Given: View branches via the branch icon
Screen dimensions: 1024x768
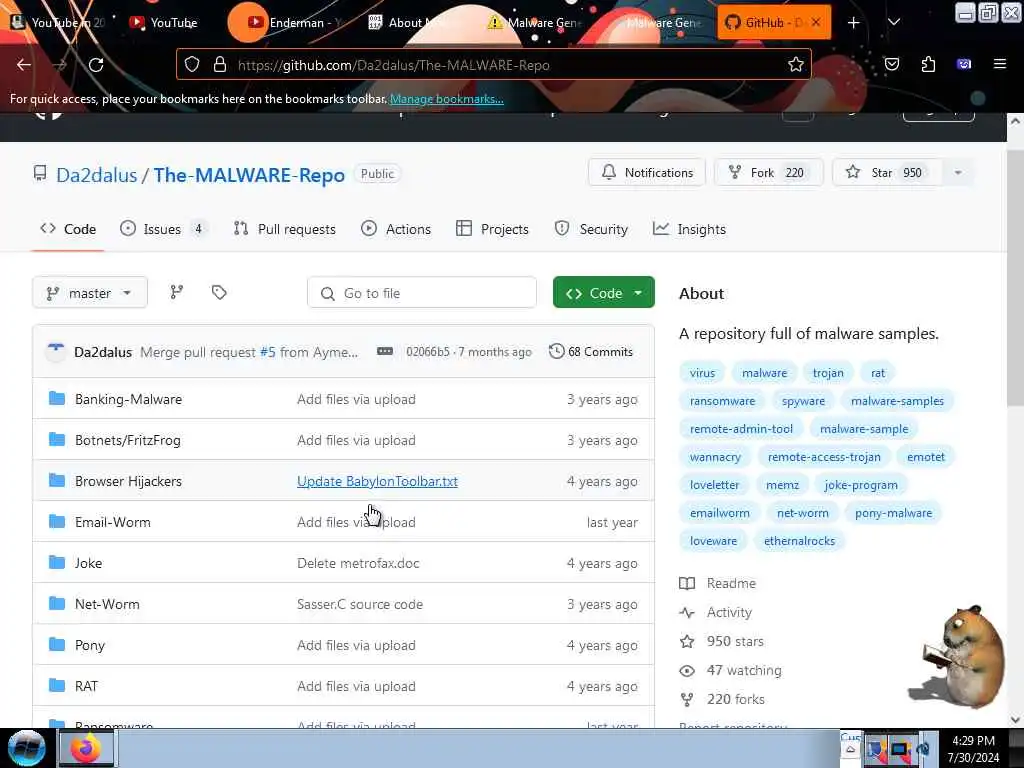Looking at the screenshot, I should coord(176,293).
